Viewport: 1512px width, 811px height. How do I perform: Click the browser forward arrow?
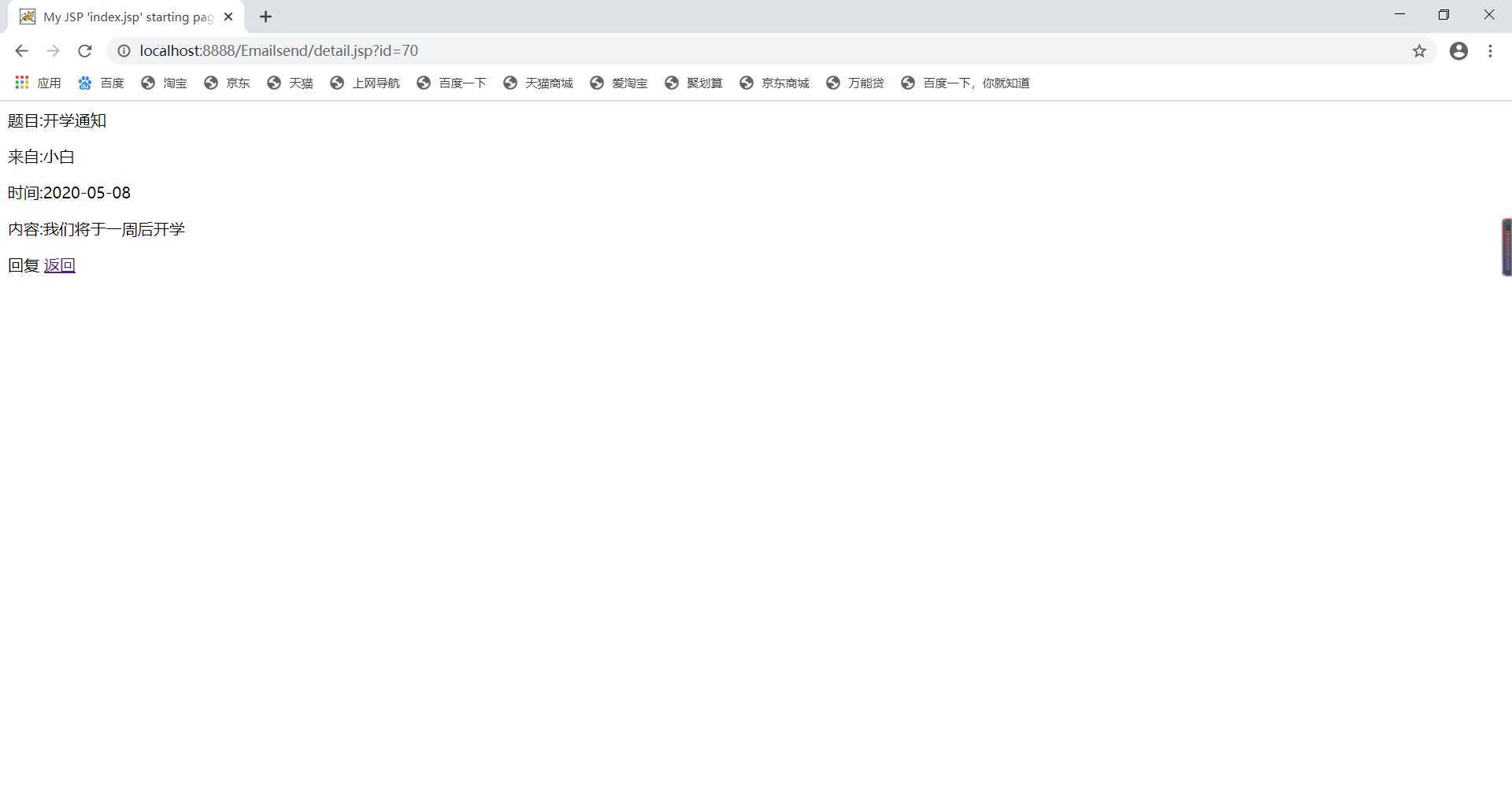click(x=53, y=51)
